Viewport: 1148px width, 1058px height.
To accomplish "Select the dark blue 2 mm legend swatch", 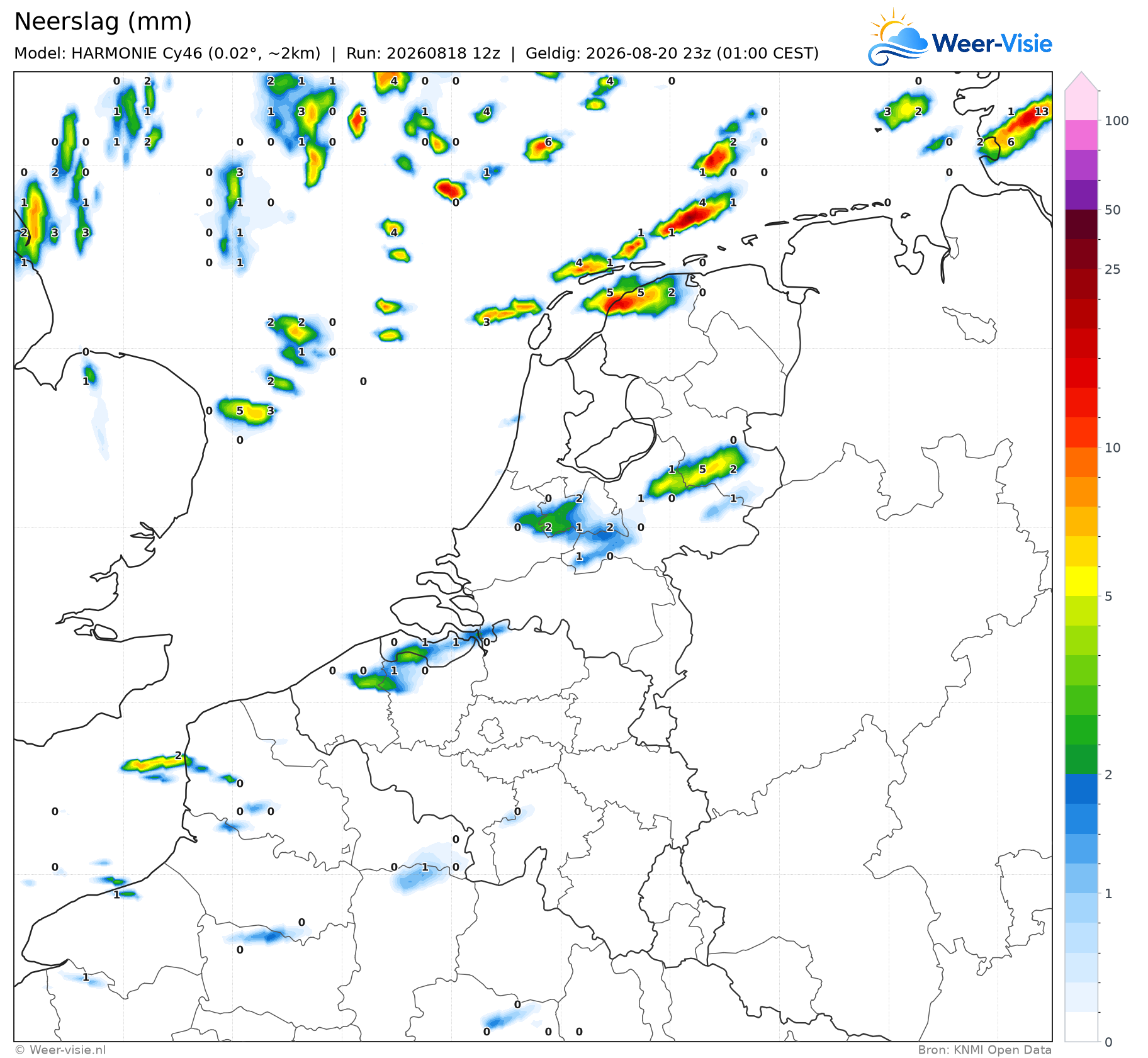I will 1081,789.
